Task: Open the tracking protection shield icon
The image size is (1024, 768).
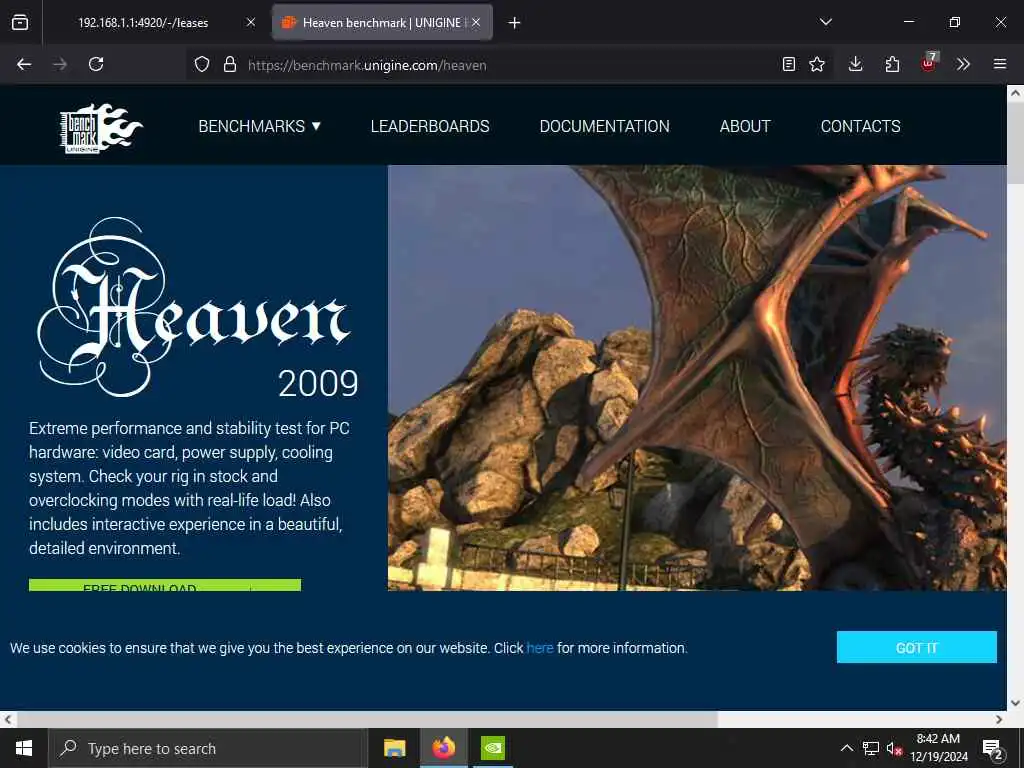Action: tap(202, 64)
